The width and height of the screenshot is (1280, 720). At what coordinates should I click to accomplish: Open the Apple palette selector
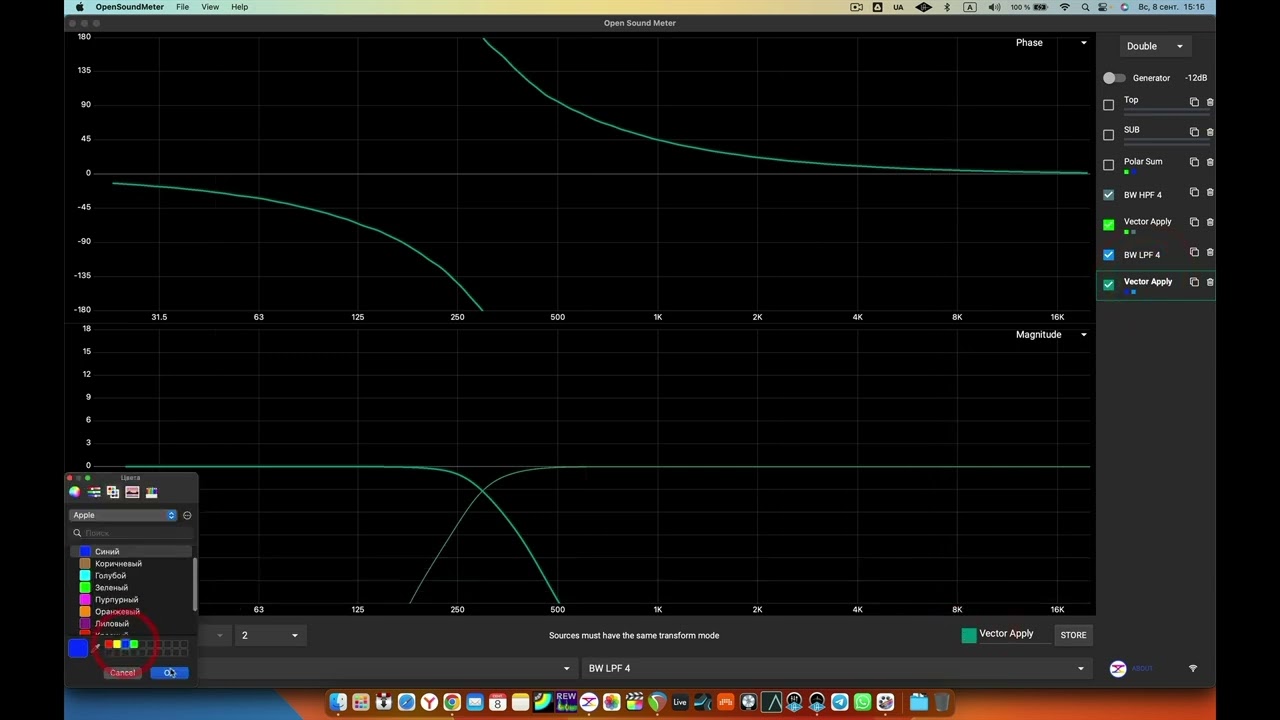pyautogui.click(x=123, y=515)
